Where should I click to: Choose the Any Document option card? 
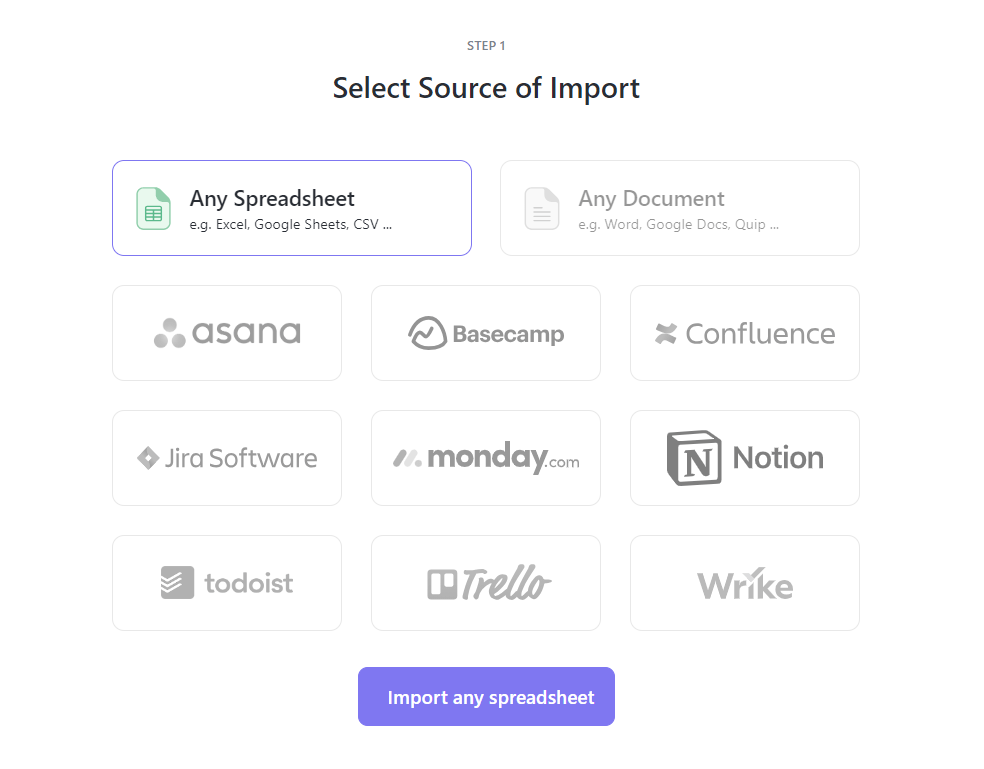click(679, 208)
